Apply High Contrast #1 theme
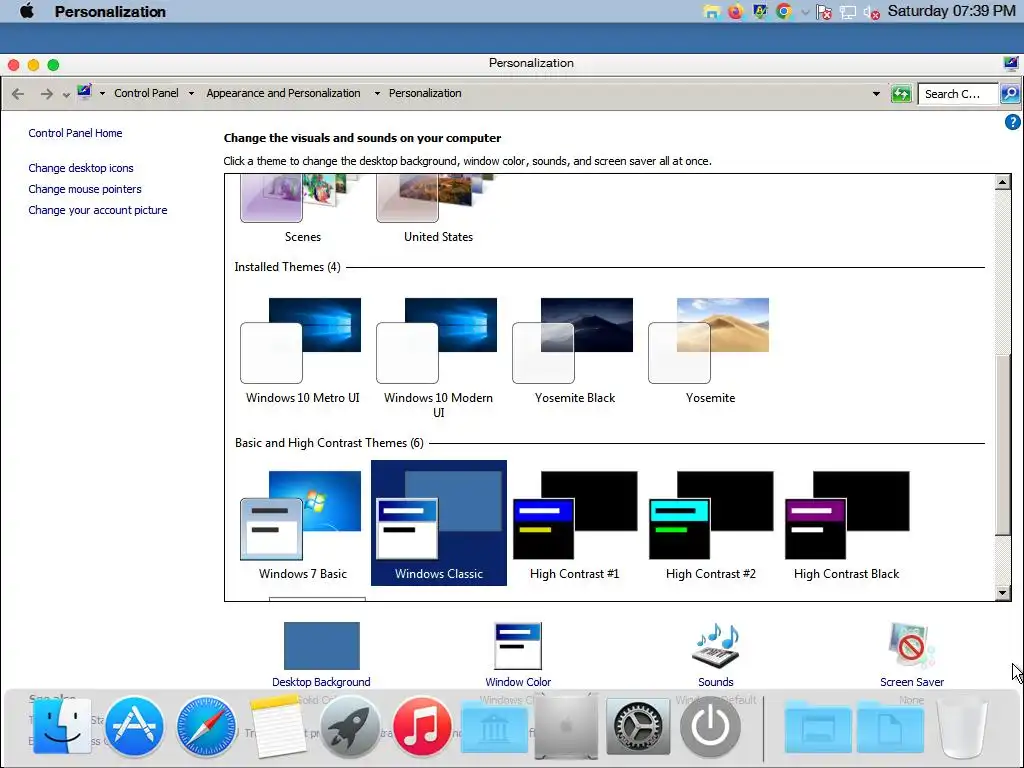Viewport: 1024px width, 768px height. (x=574, y=524)
